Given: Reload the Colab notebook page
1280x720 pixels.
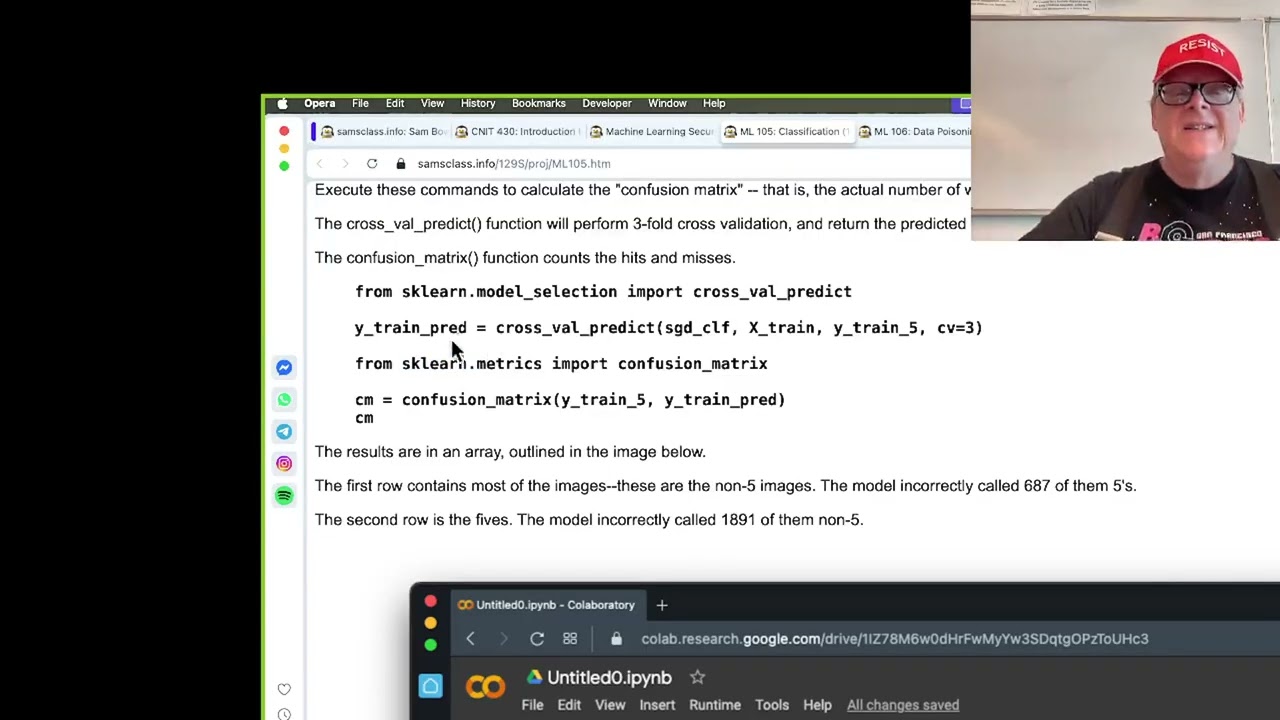Looking at the screenshot, I should (537, 639).
